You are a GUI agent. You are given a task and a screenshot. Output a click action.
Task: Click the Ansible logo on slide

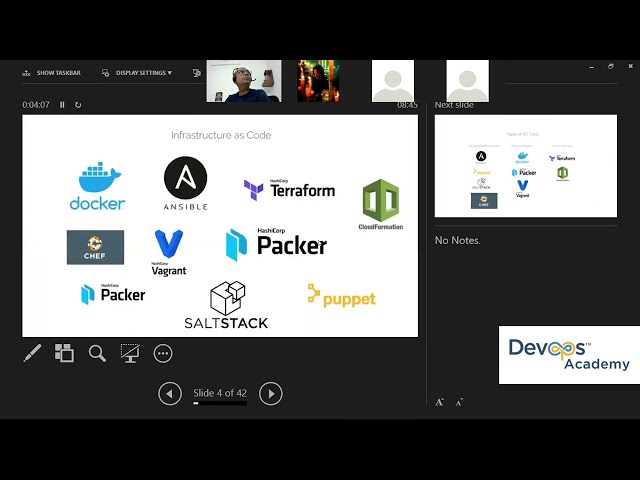click(x=186, y=183)
